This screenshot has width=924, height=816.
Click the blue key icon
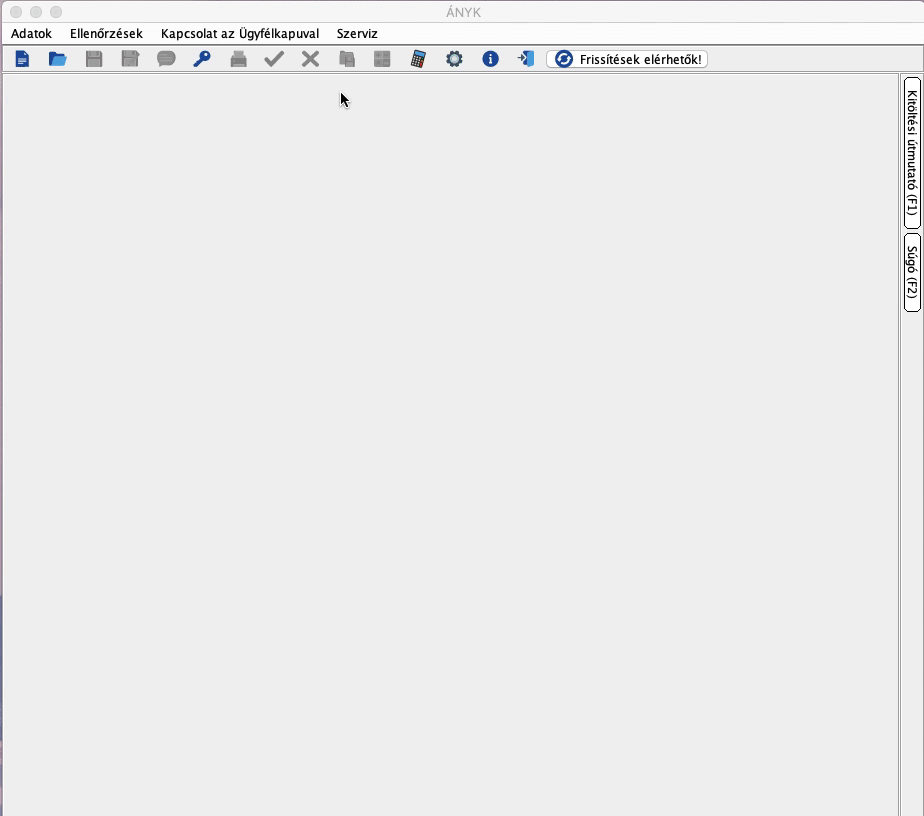(202, 59)
